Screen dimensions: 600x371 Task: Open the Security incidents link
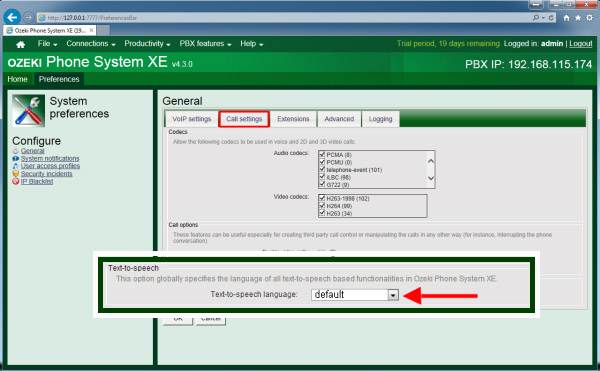pos(47,174)
